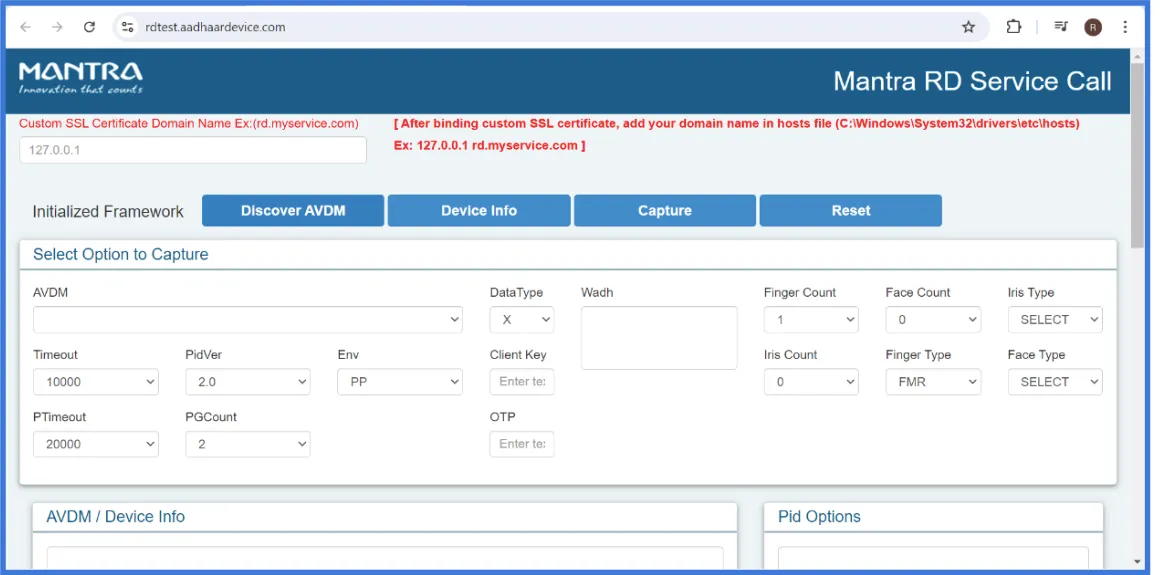Open media controls icon in toolbar
The height and width of the screenshot is (575, 1160).
(x=1061, y=27)
